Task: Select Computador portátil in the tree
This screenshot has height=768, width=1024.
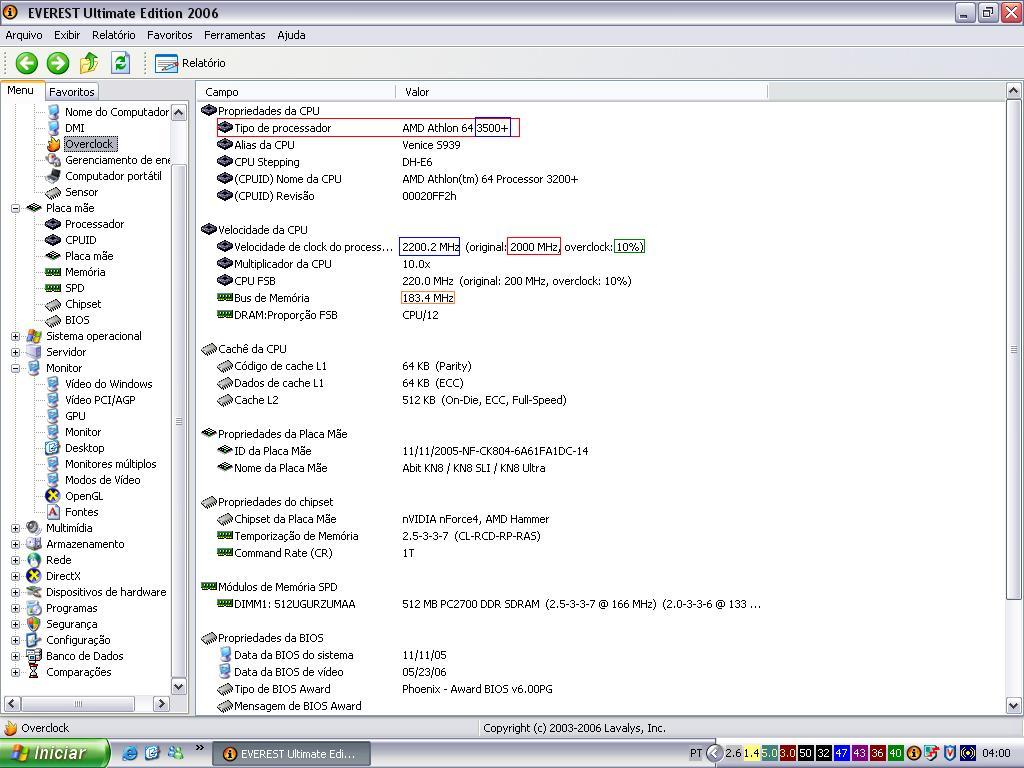Action: pyautogui.click(x=113, y=176)
